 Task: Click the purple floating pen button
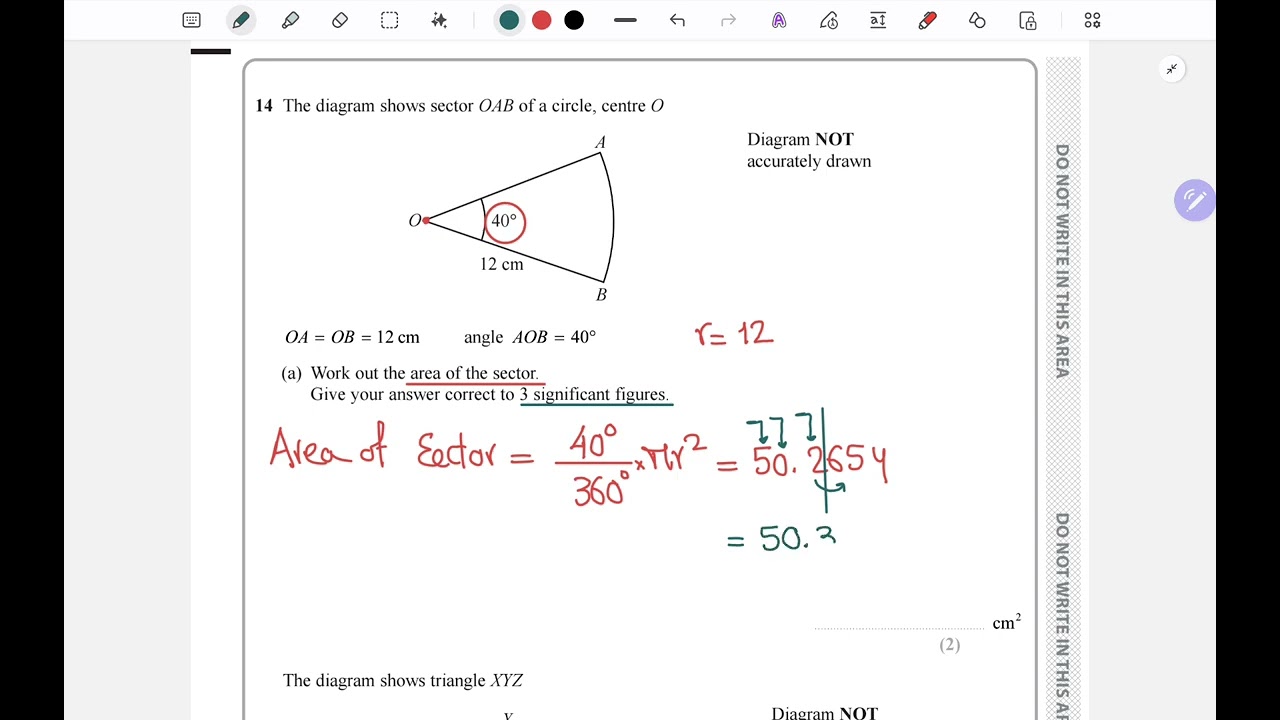click(x=1195, y=201)
